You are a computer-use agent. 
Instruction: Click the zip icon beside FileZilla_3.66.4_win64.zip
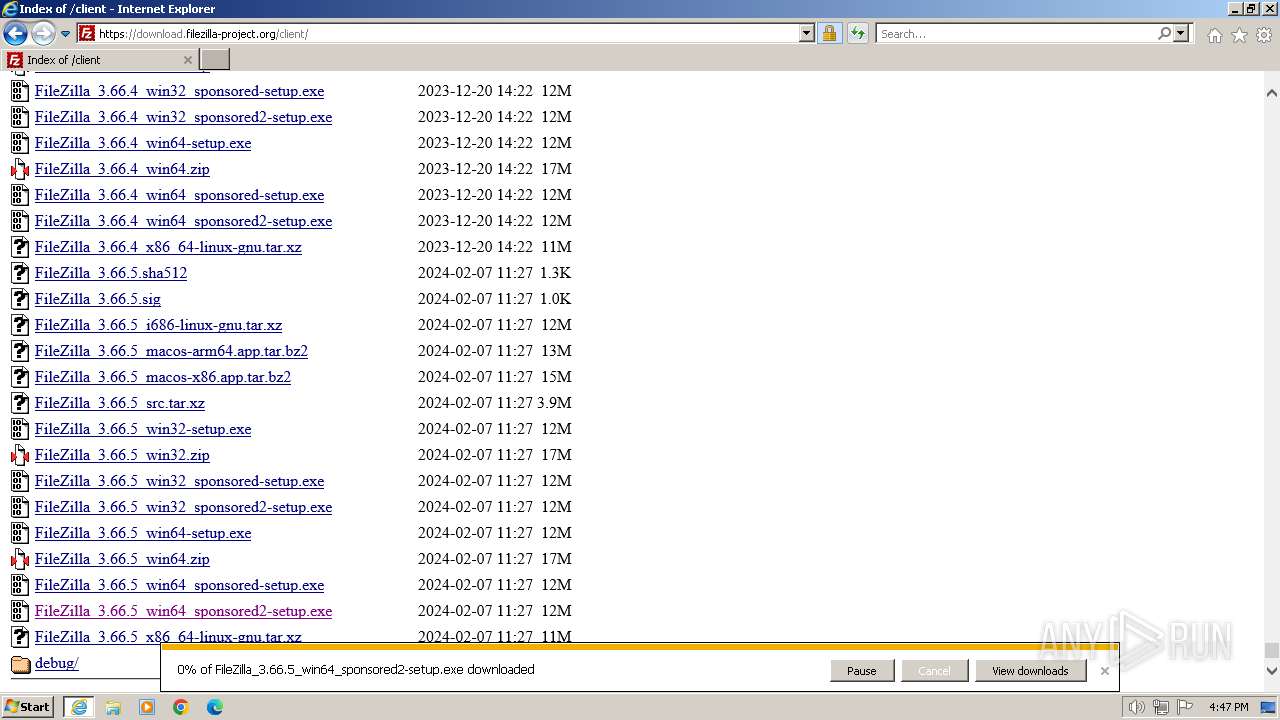[x=20, y=169]
